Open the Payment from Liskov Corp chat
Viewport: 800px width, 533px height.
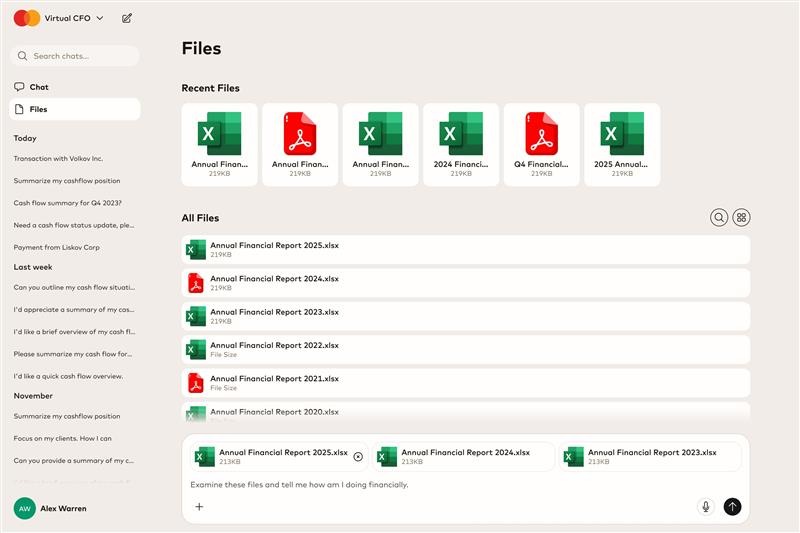tap(57, 247)
